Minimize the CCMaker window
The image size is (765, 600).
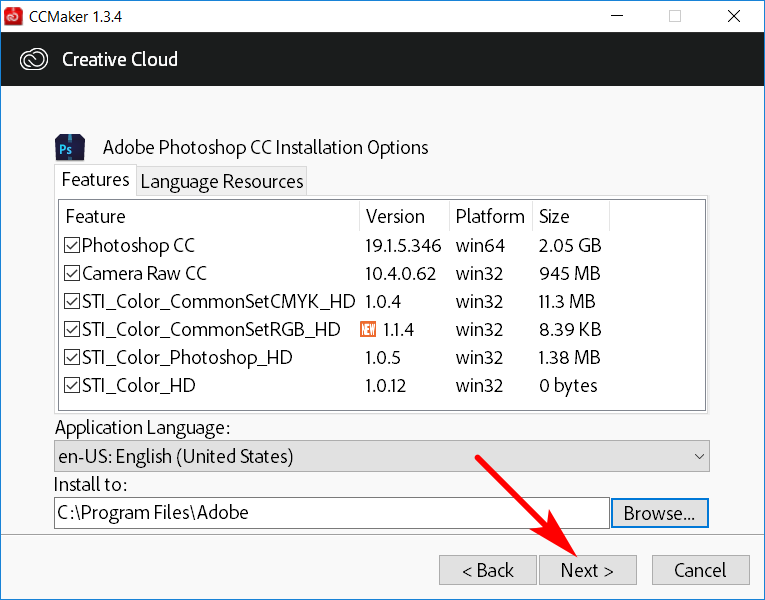(617, 16)
